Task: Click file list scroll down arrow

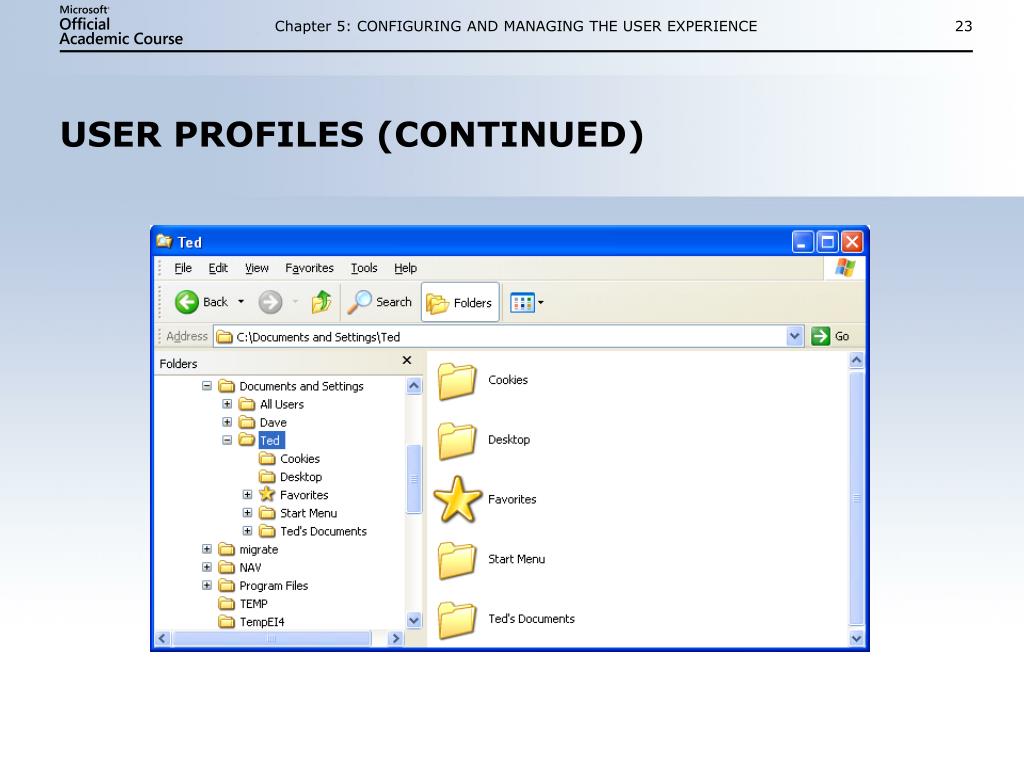Action: [x=857, y=639]
